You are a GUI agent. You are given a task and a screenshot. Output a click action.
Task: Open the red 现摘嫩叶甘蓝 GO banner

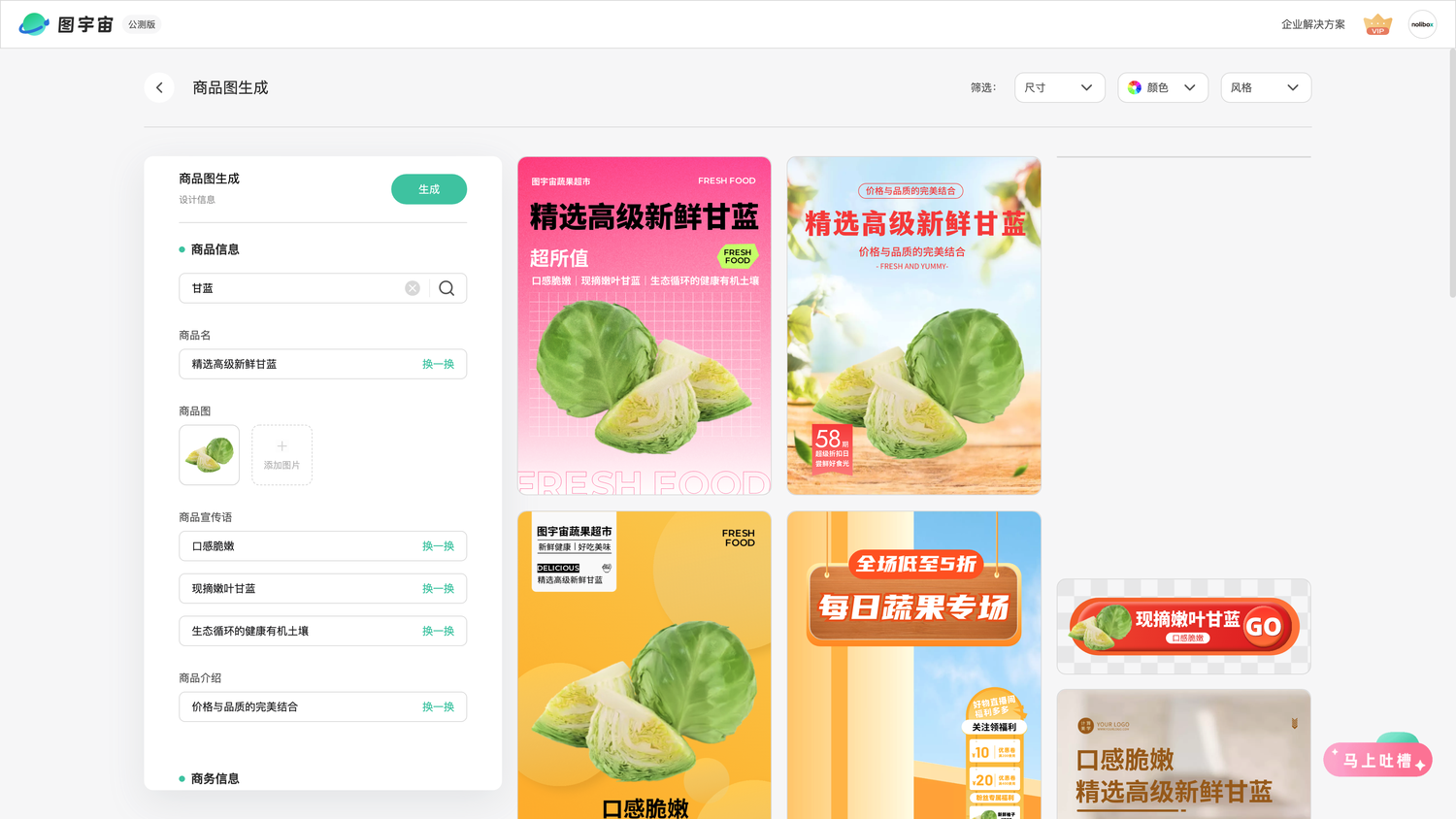click(x=1183, y=627)
